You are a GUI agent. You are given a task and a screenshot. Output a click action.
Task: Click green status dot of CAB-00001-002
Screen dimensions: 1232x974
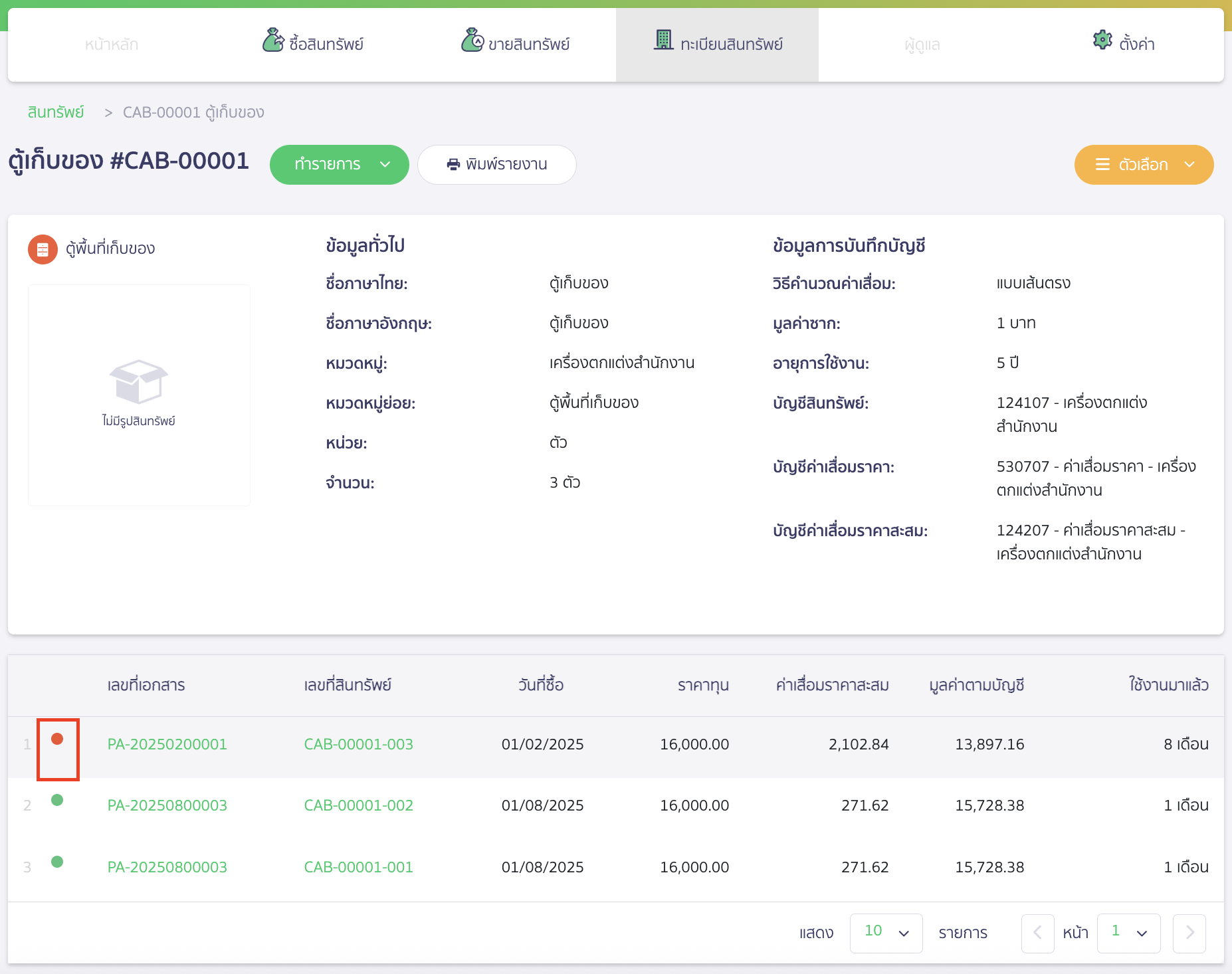(x=57, y=800)
